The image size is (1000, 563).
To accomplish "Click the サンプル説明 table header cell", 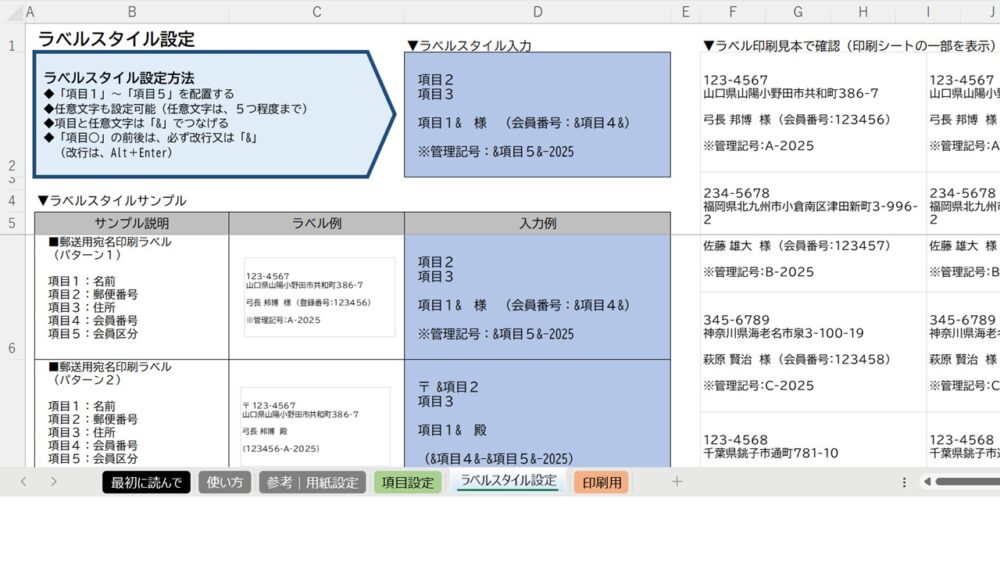I will (131, 223).
